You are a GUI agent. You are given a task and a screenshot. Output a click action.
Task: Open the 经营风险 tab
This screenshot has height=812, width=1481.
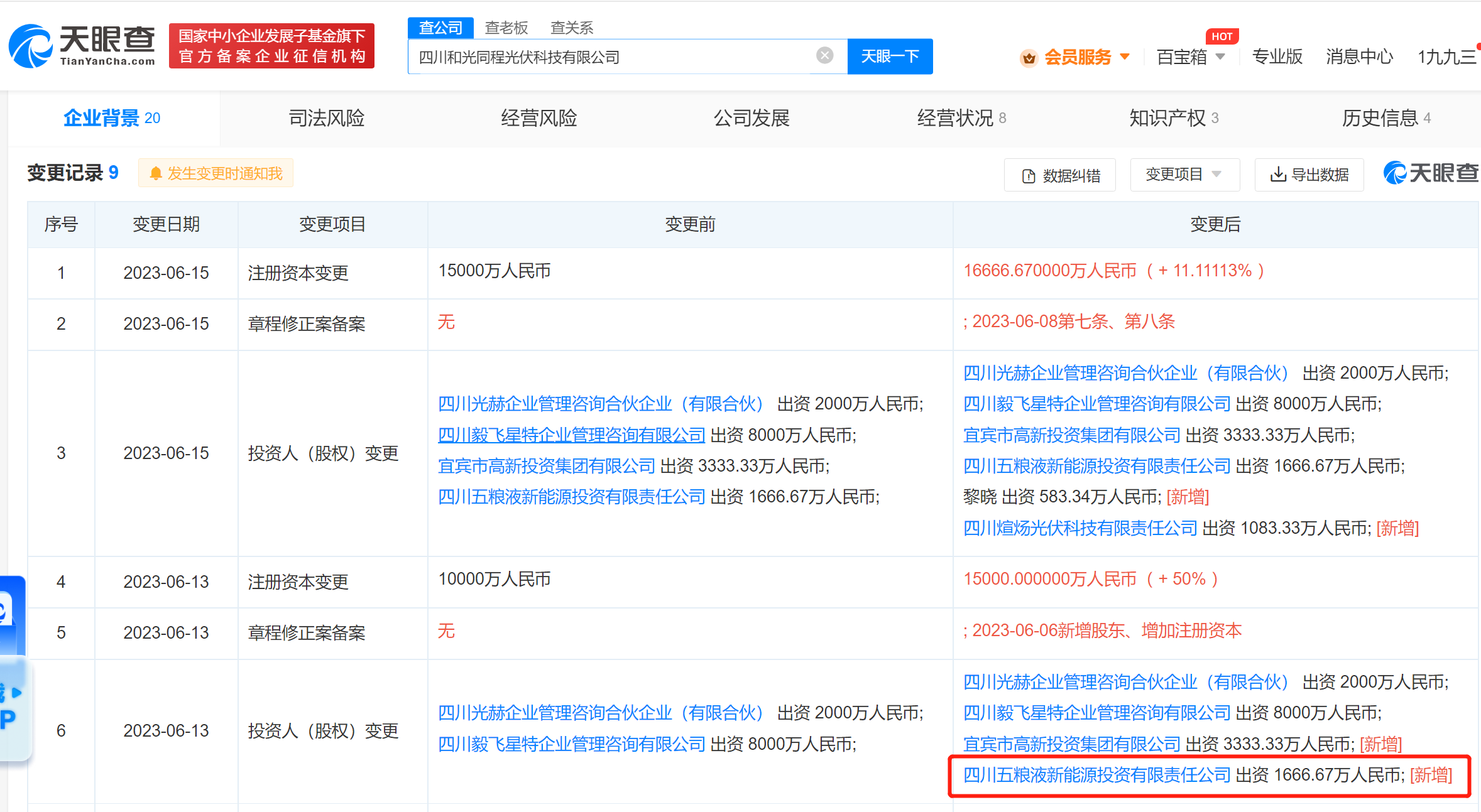[x=539, y=118]
